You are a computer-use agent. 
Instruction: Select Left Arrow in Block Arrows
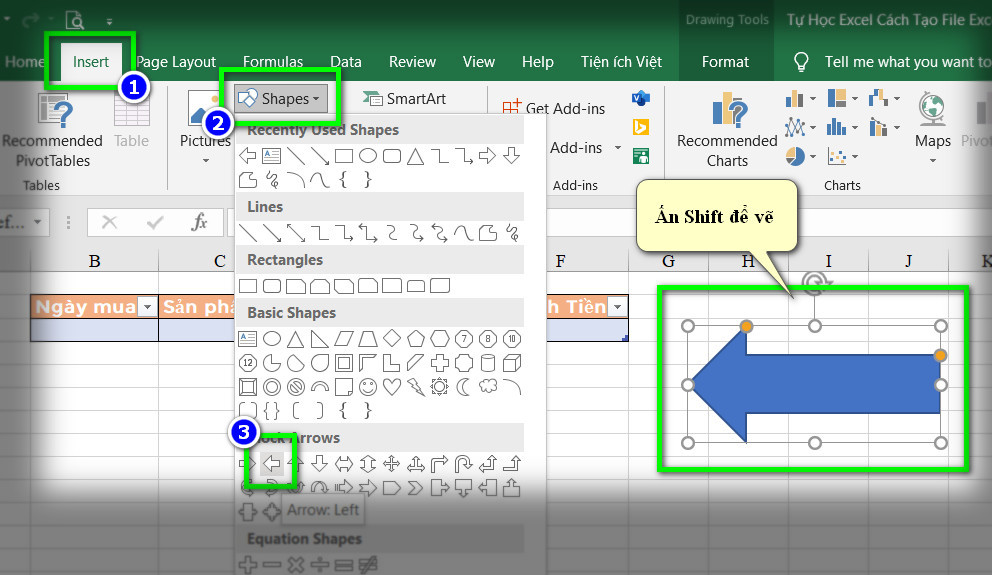(271, 464)
